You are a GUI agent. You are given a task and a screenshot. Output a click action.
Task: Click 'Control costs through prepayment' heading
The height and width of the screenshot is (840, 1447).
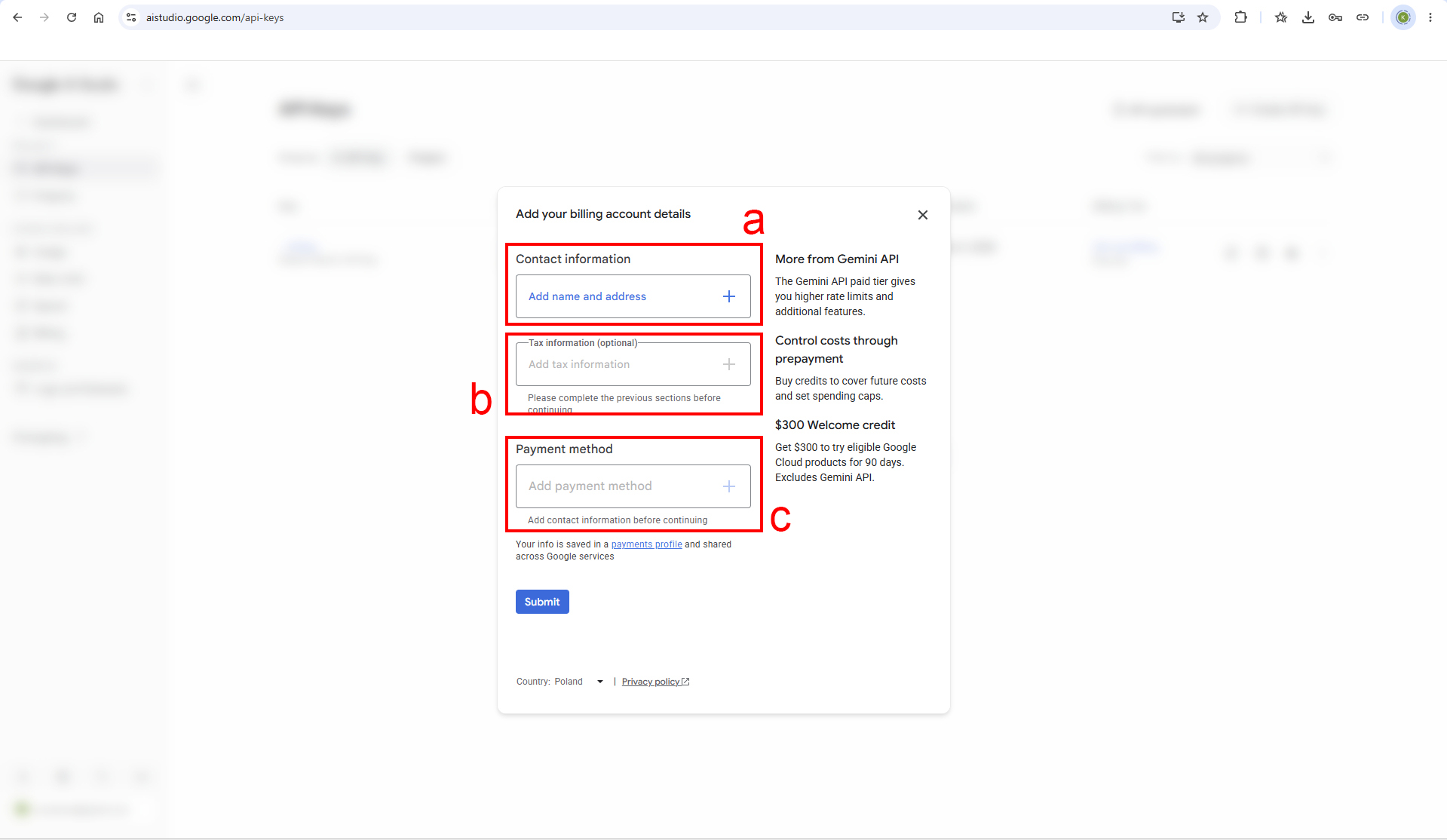coord(836,350)
